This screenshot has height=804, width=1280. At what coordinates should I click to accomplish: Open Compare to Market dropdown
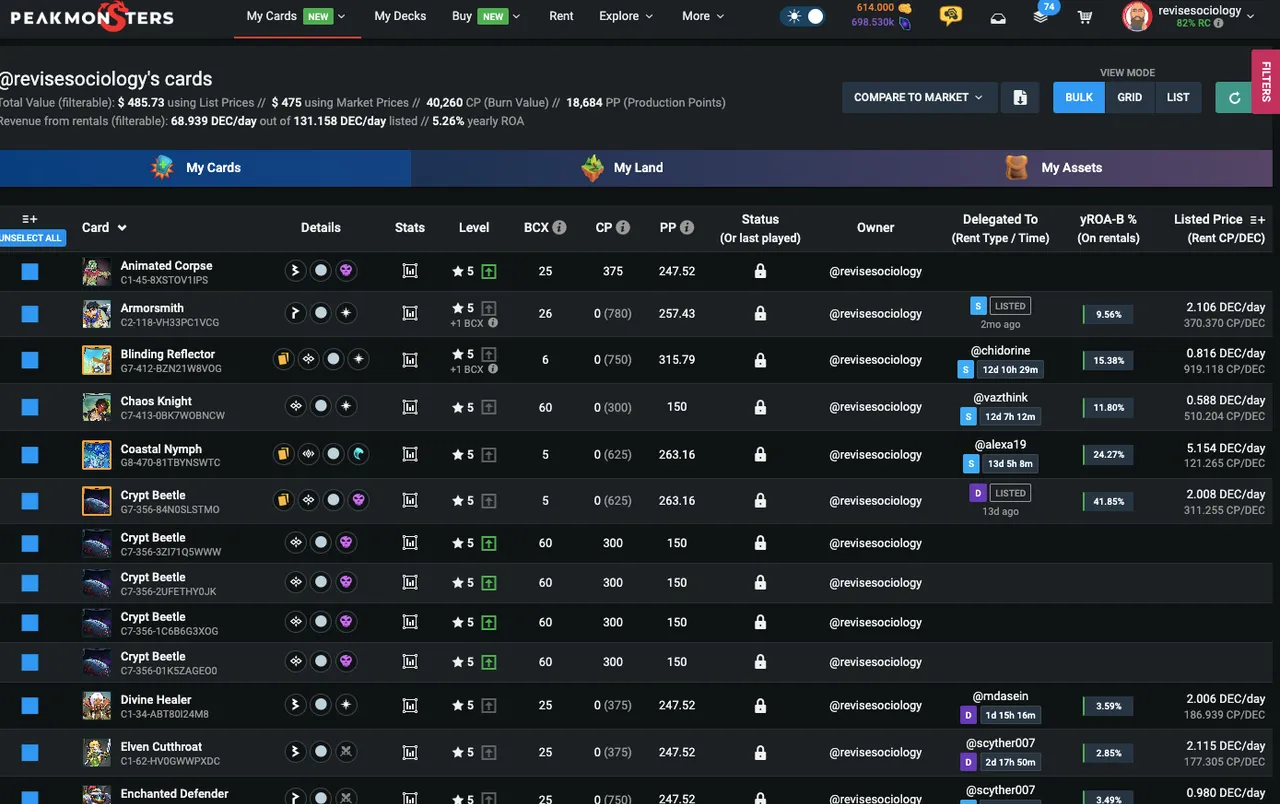coord(918,97)
